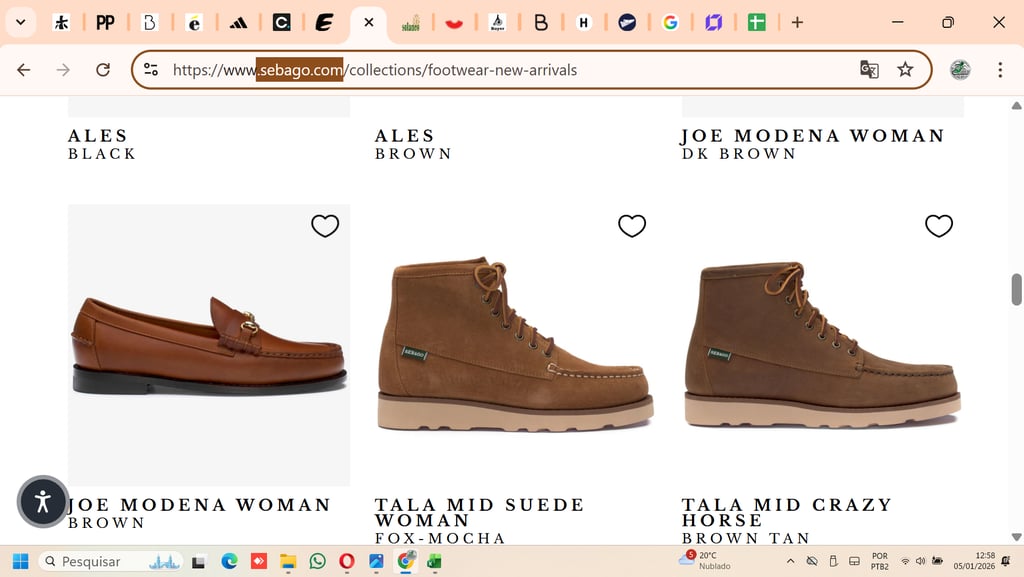View the Fox-Mocha suede boot image
Viewport: 1024px width, 577px height.
click(516, 345)
